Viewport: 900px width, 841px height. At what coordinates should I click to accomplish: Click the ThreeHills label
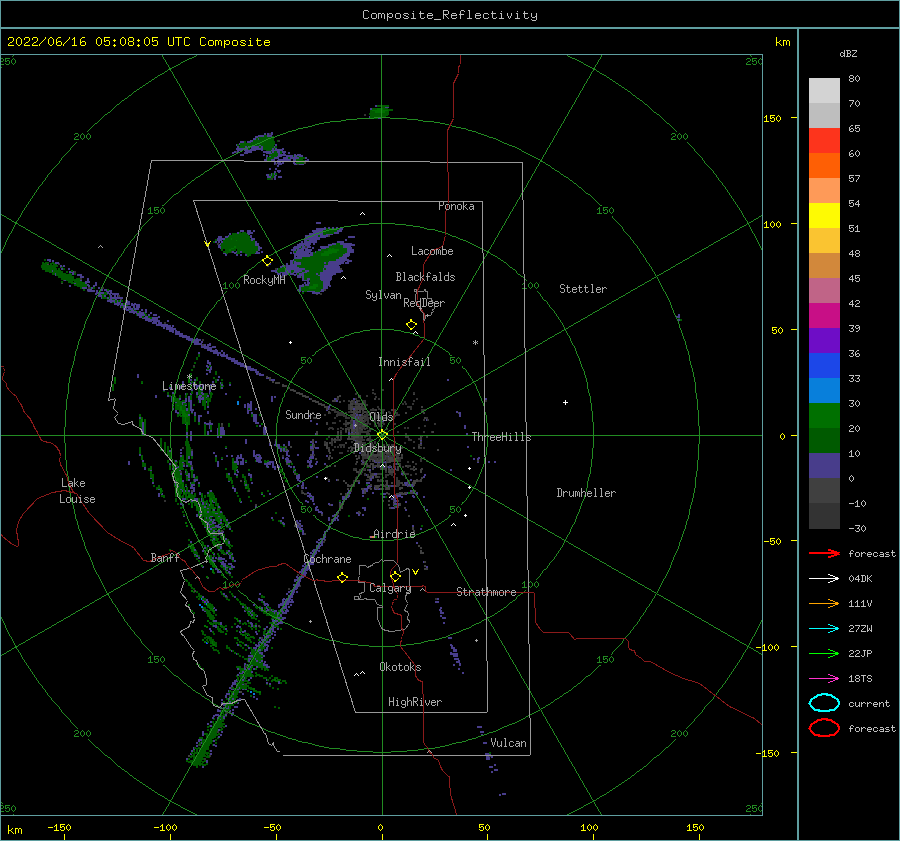point(501,437)
